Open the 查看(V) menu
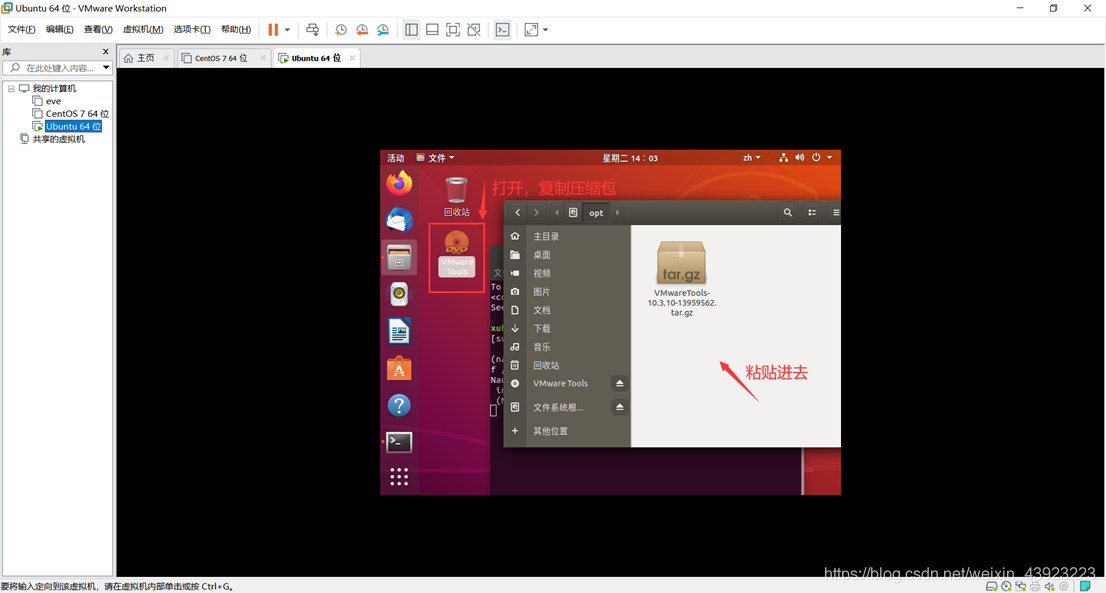 [x=98, y=30]
